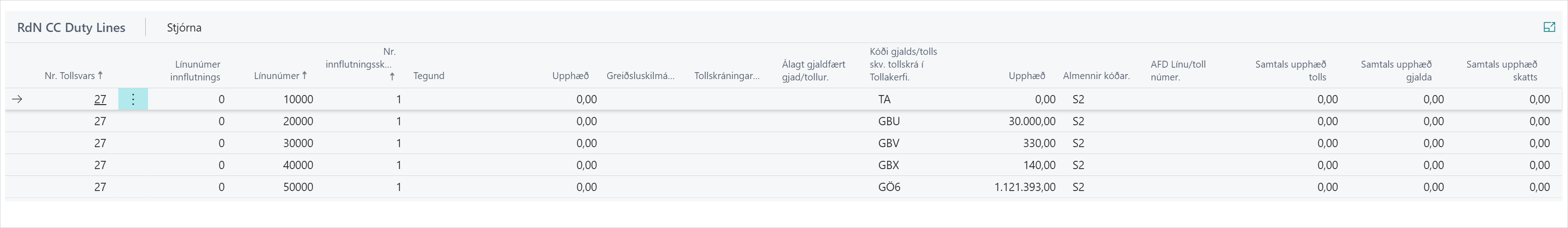Select the 30.000,00 amount cell
1568x228 pixels.
1032,121
